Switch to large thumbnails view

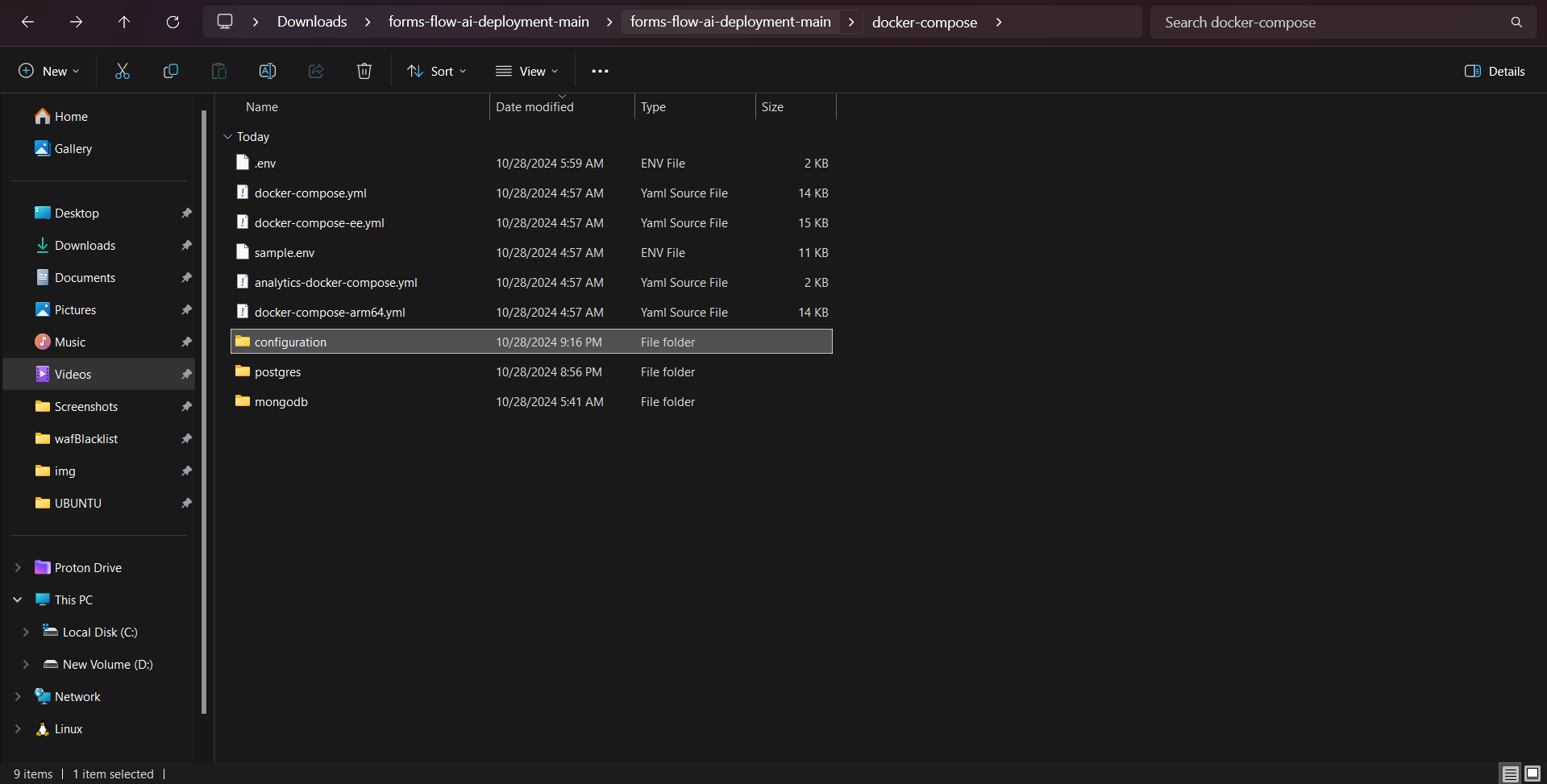coord(1532,773)
